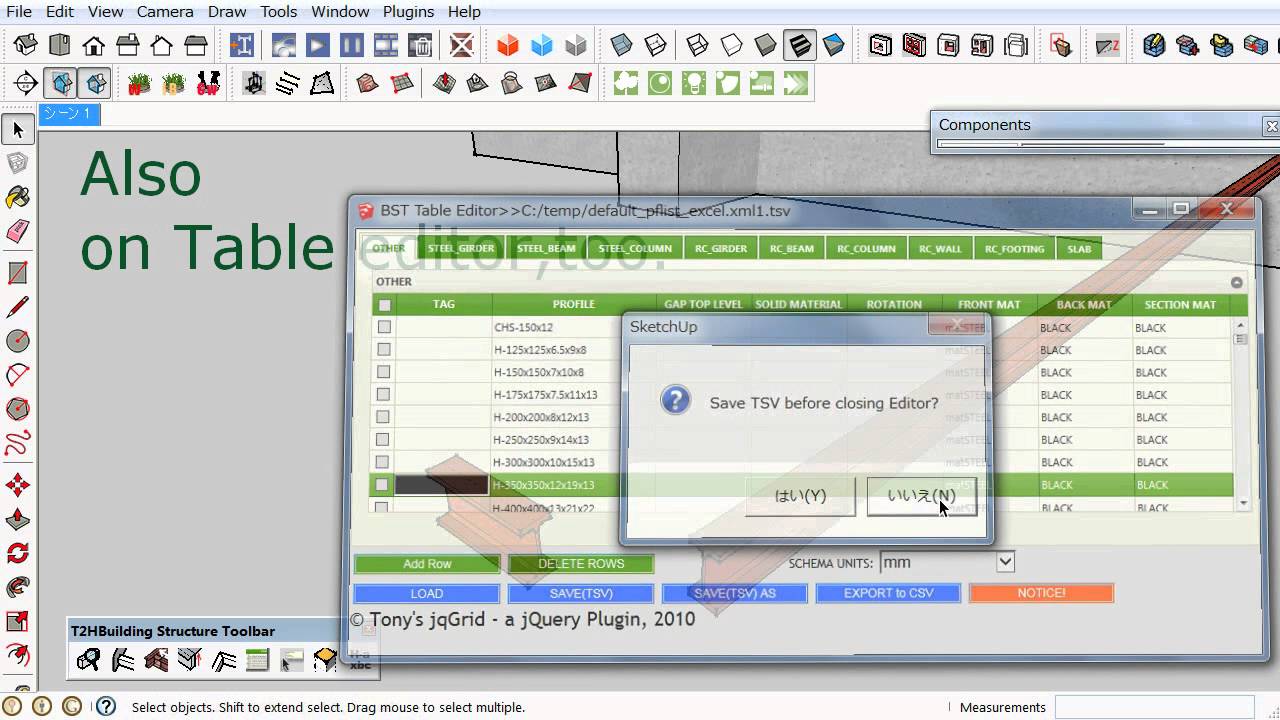
Task: Click the red cube icon
Action: (x=507, y=45)
